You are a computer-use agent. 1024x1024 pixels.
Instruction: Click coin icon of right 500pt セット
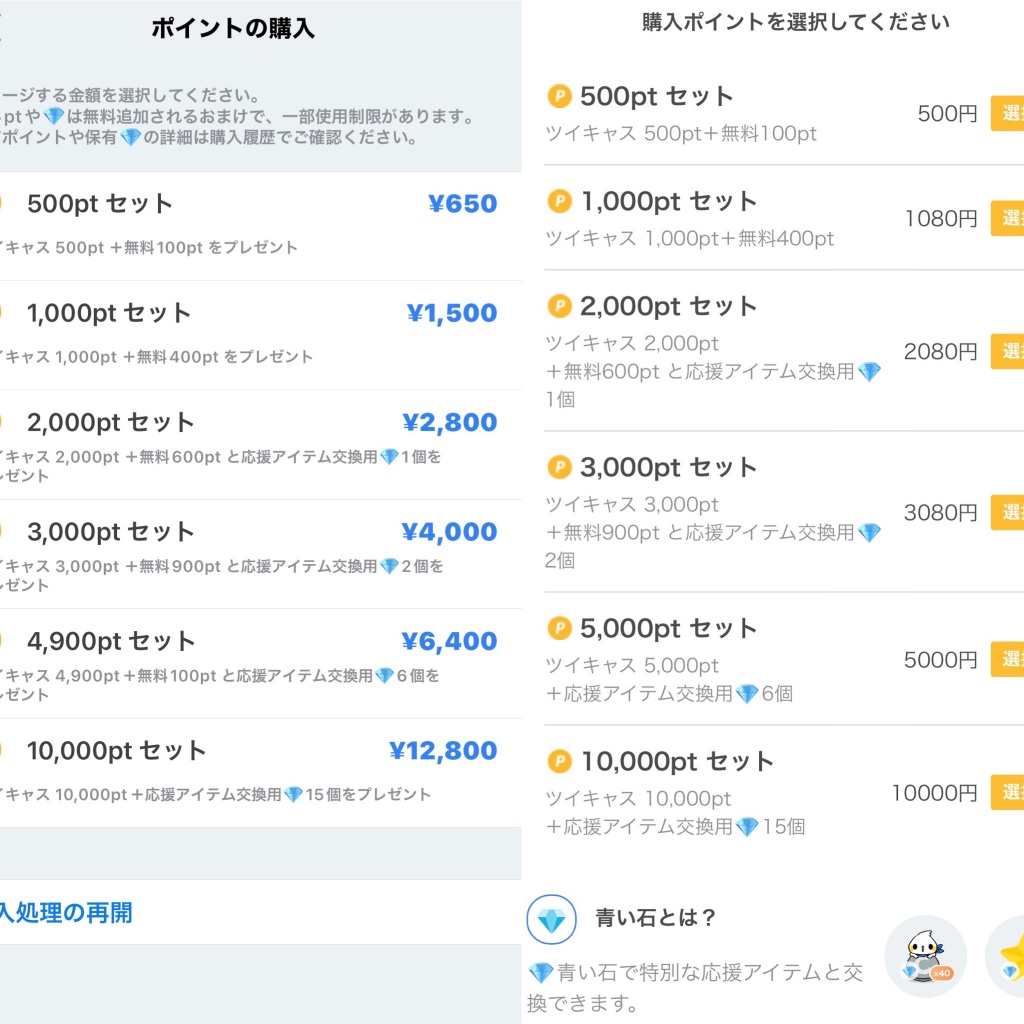(560, 97)
